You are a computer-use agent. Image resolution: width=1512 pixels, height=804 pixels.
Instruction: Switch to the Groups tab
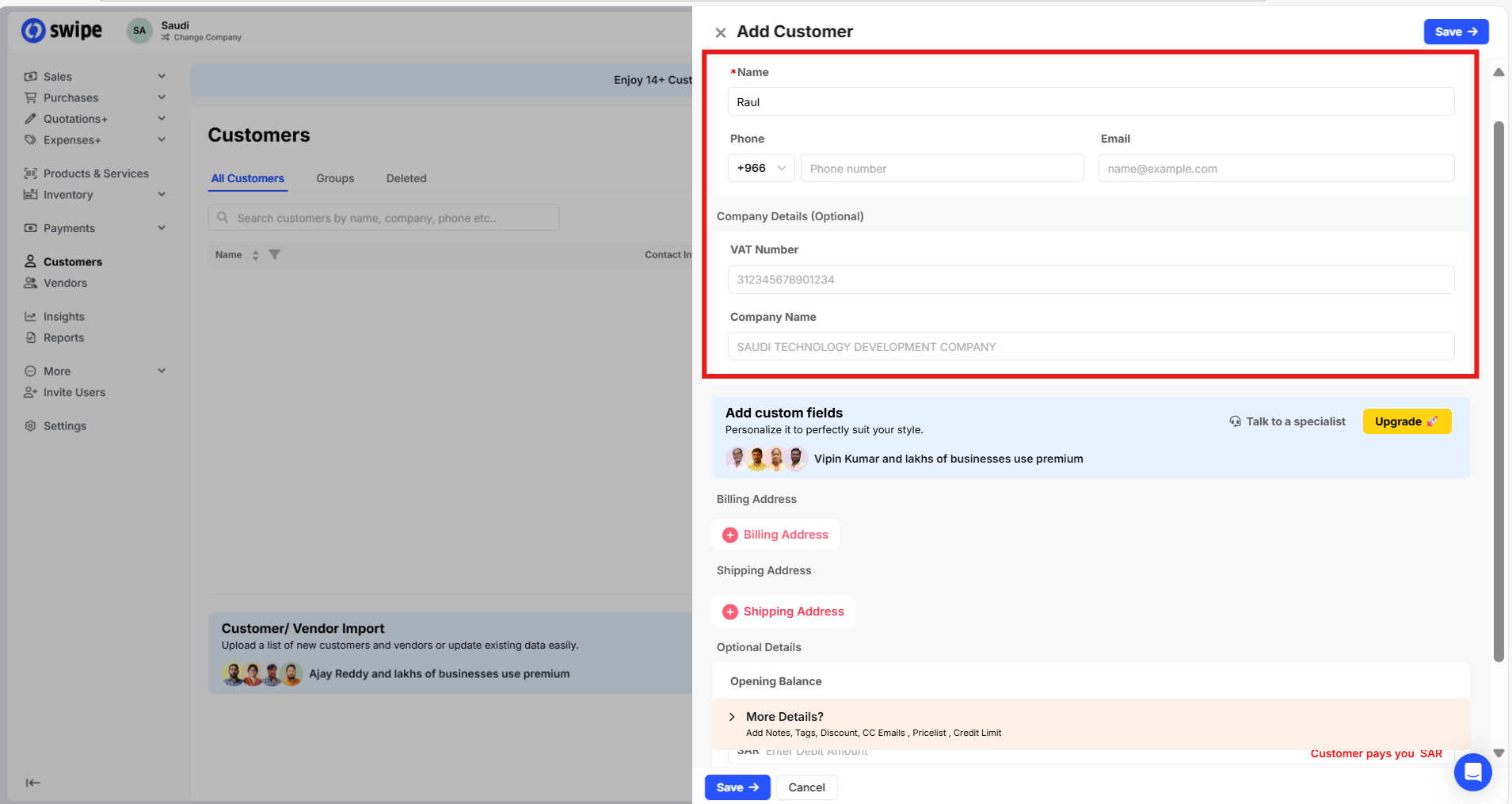(x=335, y=178)
